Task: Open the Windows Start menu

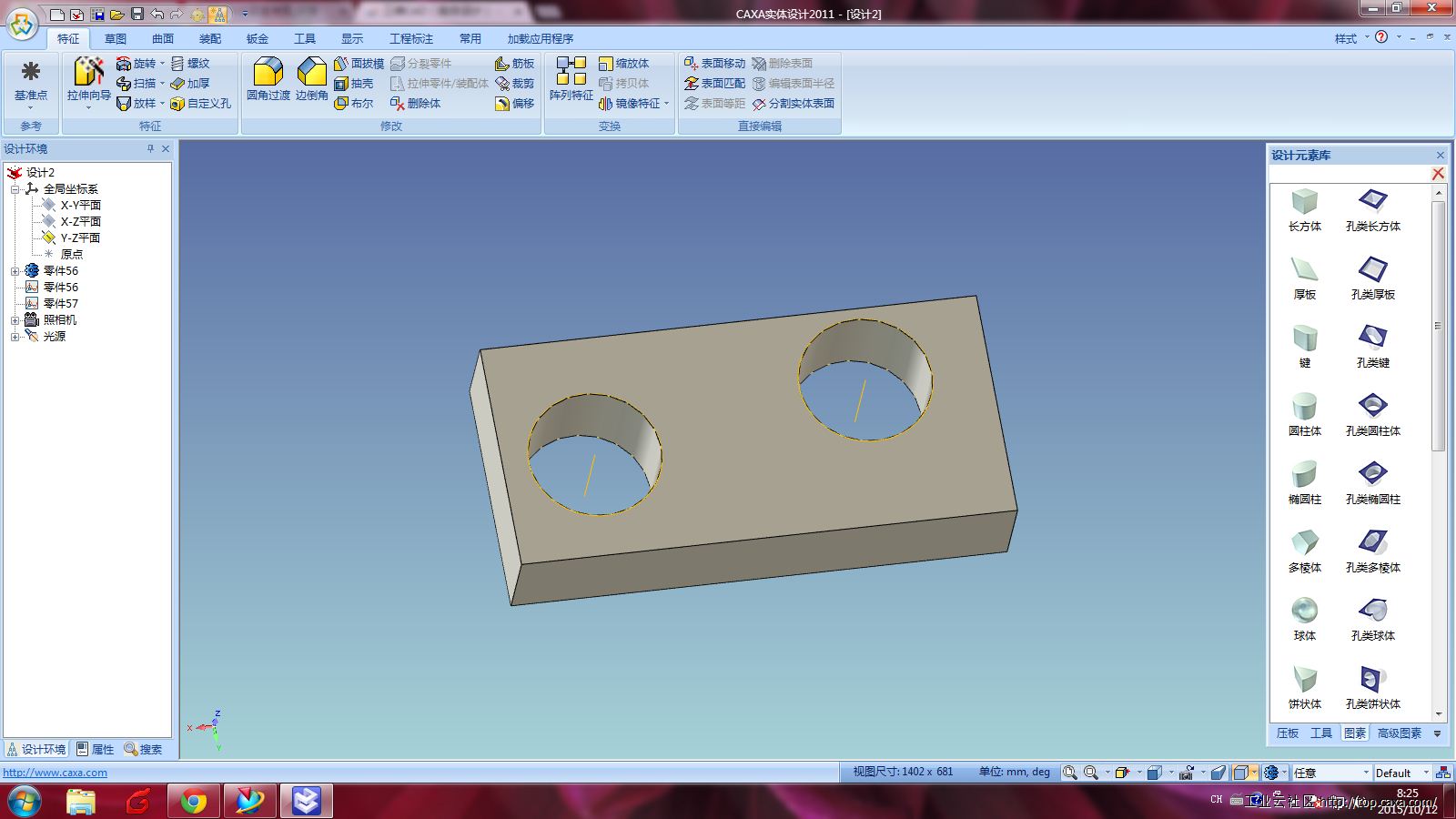Action: click(x=24, y=801)
